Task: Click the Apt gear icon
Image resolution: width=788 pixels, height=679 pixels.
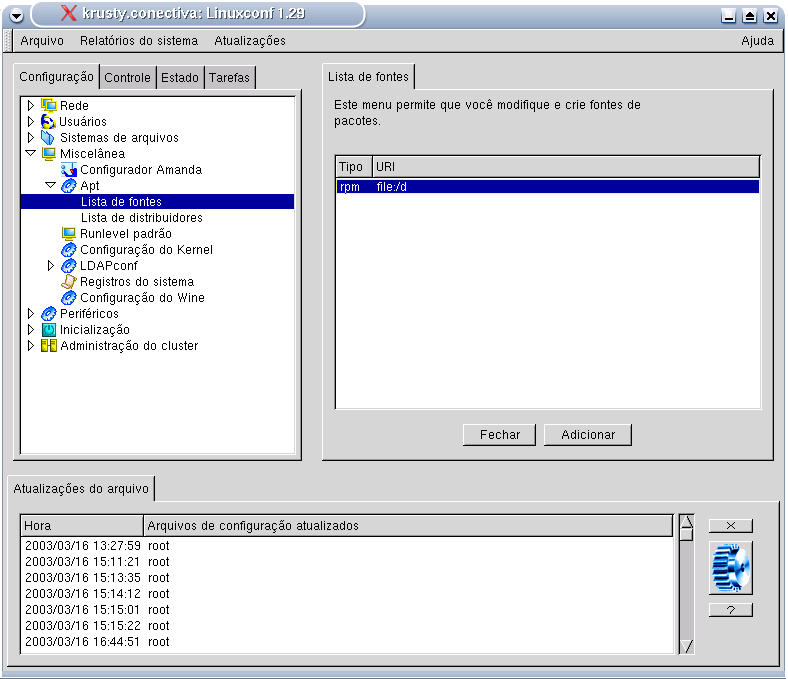Action: coord(69,185)
